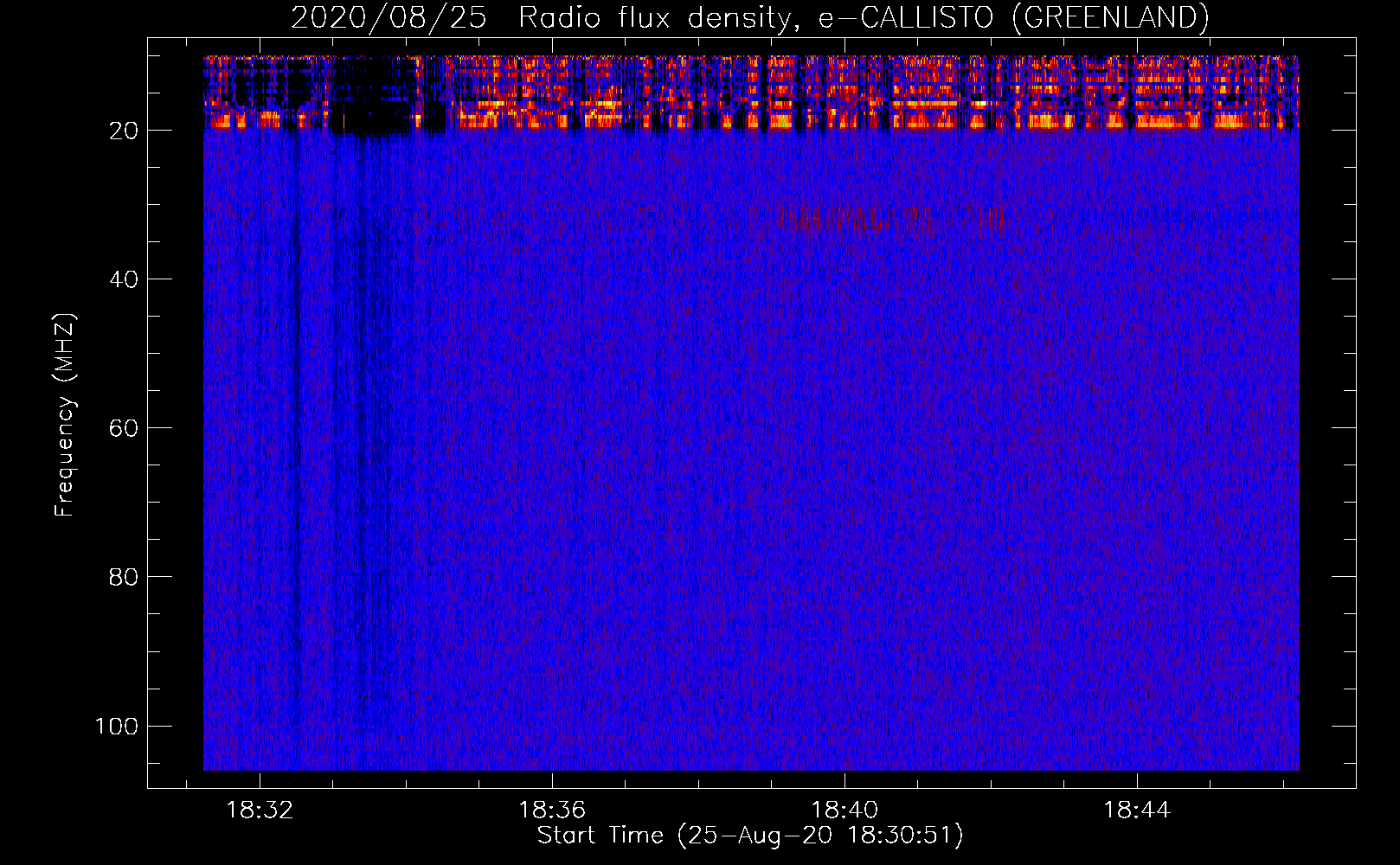Click the 18:32 time tick label
Screen dimensions: 1400x865
click(260, 810)
